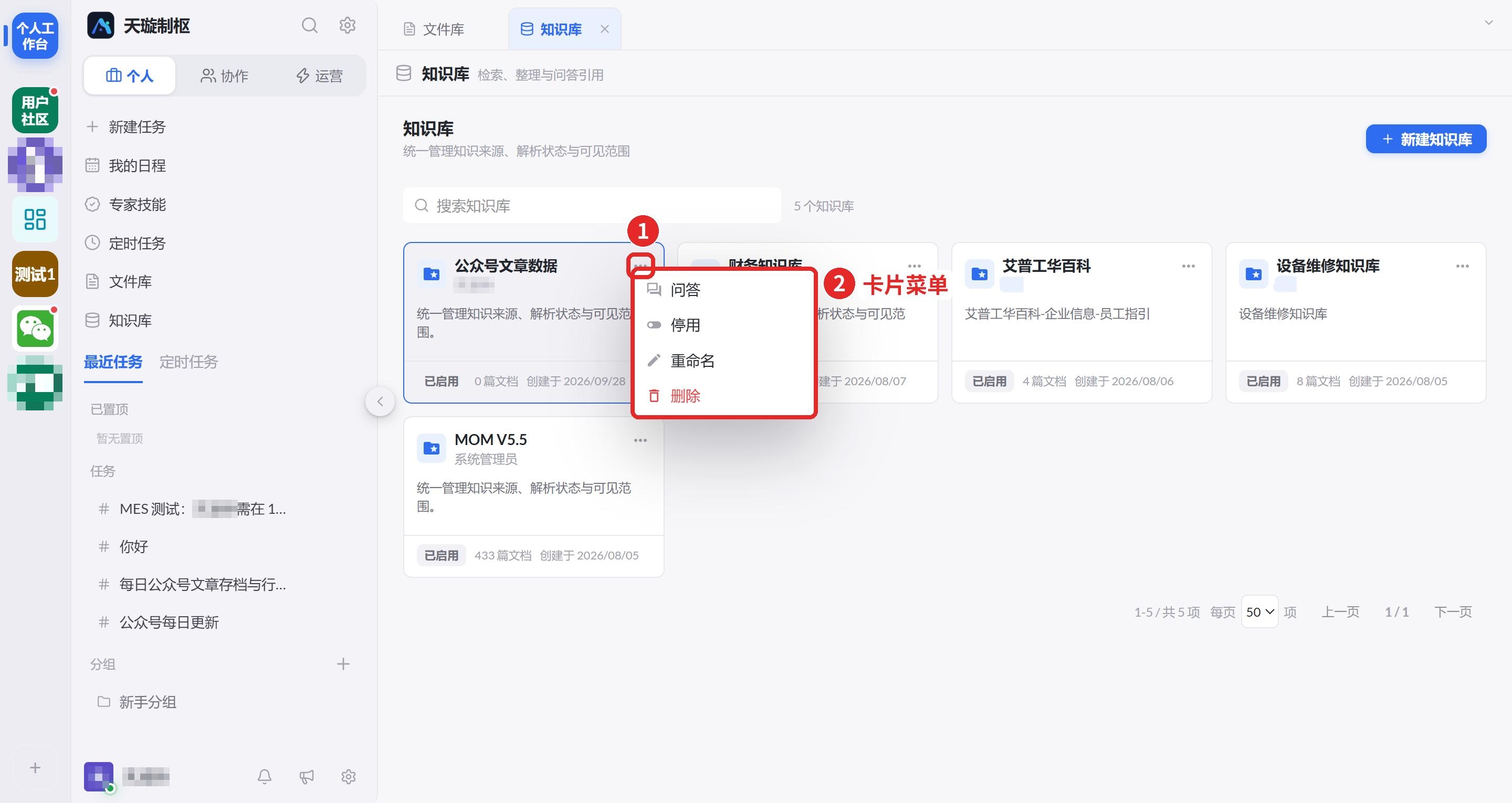
Task: Open the MOM V5.5 knowledge base card
Action: tap(533, 496)
